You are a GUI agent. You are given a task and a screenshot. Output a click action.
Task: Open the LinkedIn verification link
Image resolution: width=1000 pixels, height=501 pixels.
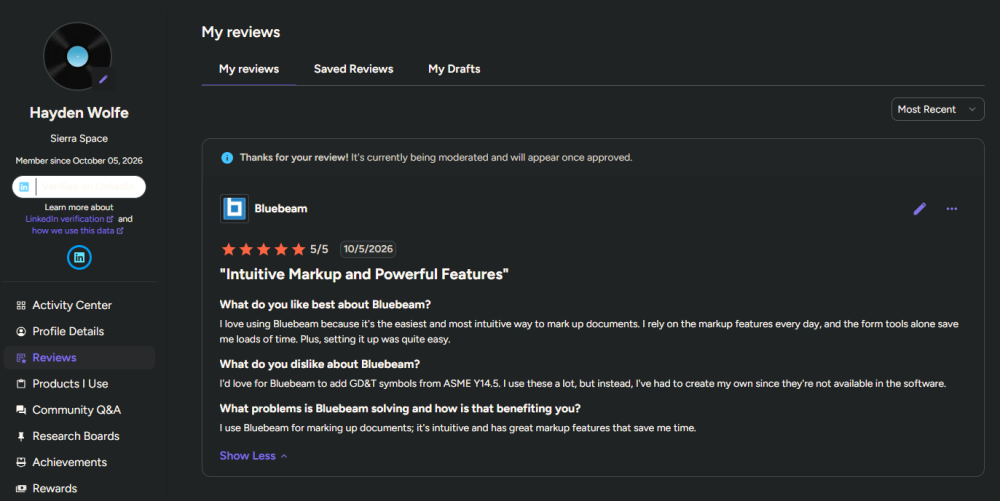[69, 219]
